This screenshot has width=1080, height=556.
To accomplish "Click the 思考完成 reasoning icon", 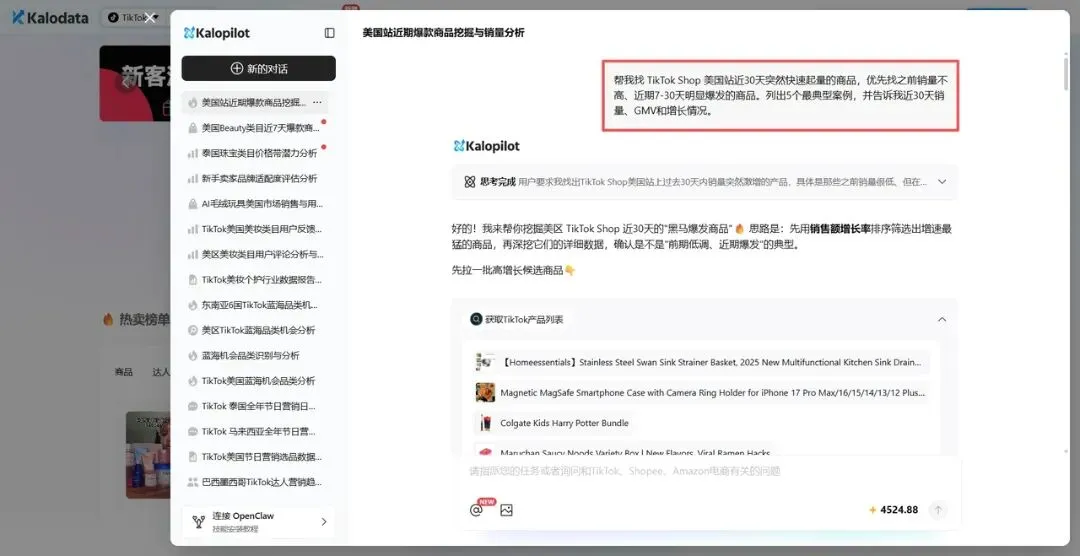I will point(470,182).
